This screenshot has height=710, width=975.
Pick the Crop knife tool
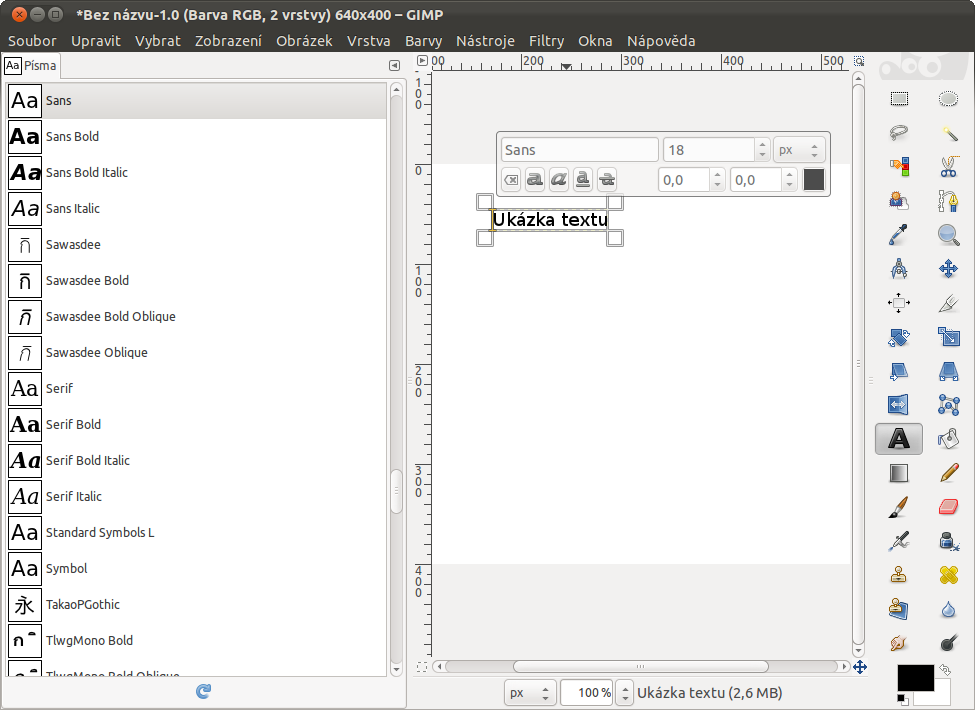948,303
